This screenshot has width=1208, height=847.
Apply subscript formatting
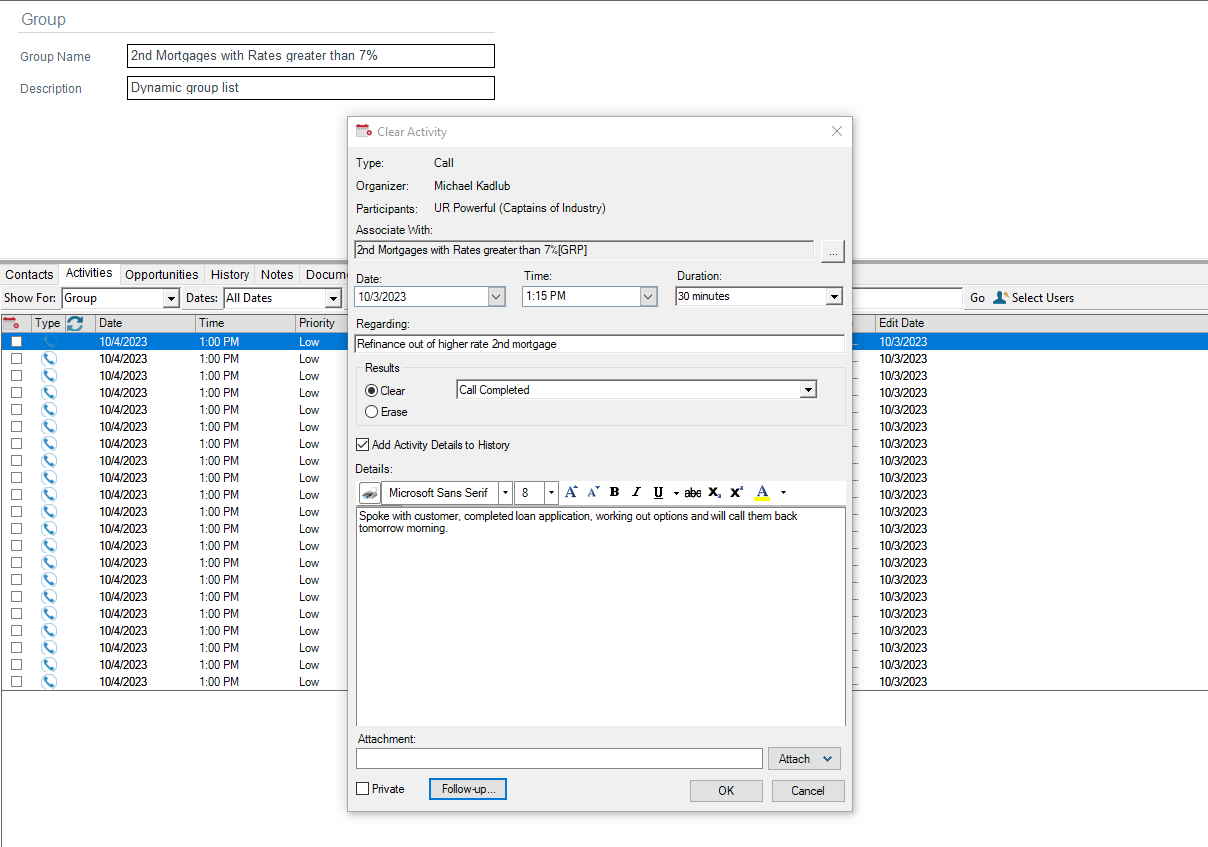click(714, 492)
